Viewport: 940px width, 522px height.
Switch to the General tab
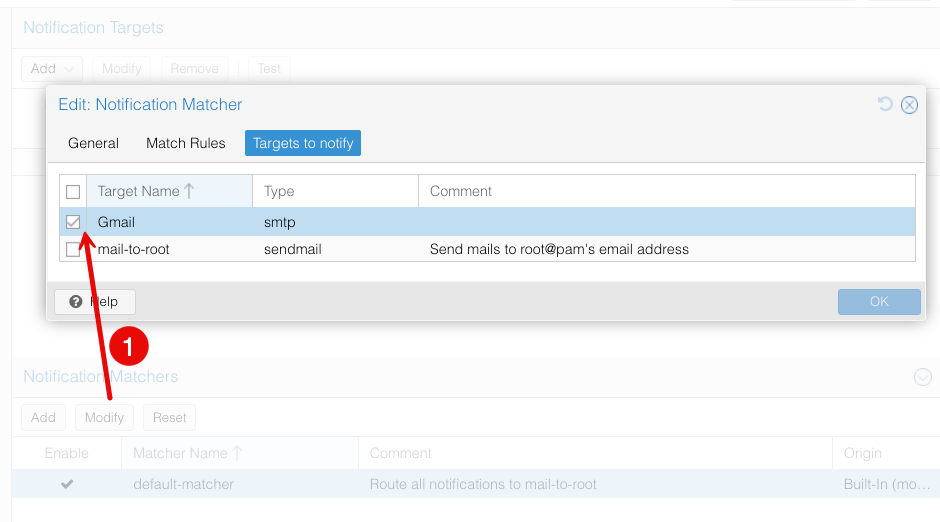[94, 143]
